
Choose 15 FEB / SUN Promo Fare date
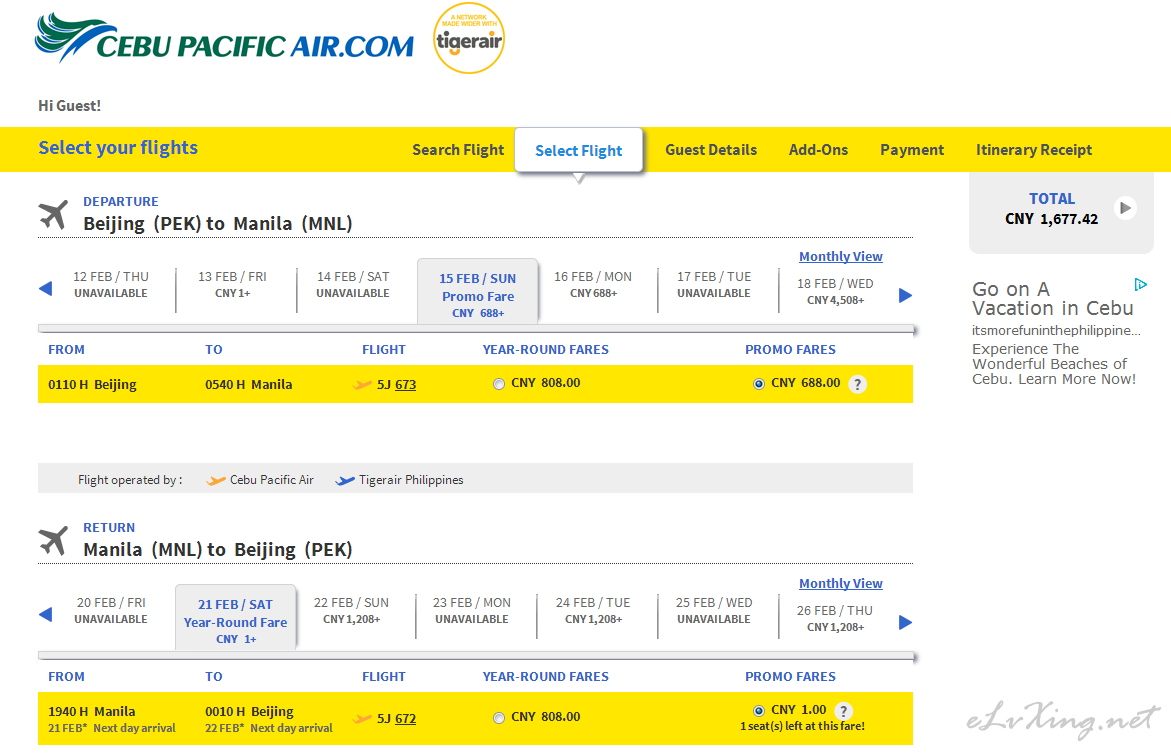point(478,292)
